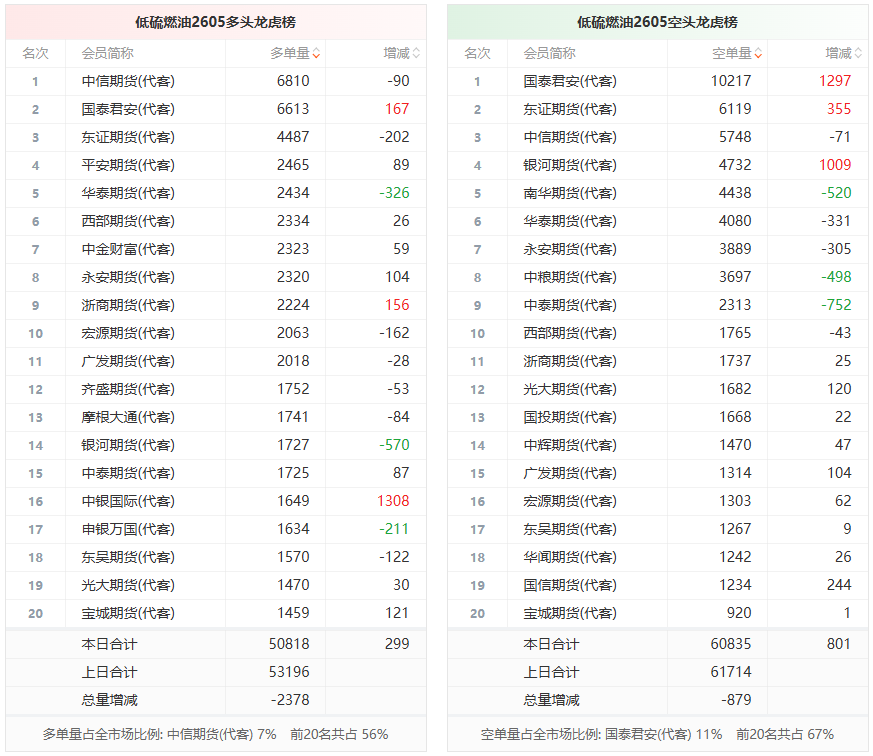Click 会员简称 header in long table
The height and width of the screenshot is (756, 873).
(x=107, y=53)
